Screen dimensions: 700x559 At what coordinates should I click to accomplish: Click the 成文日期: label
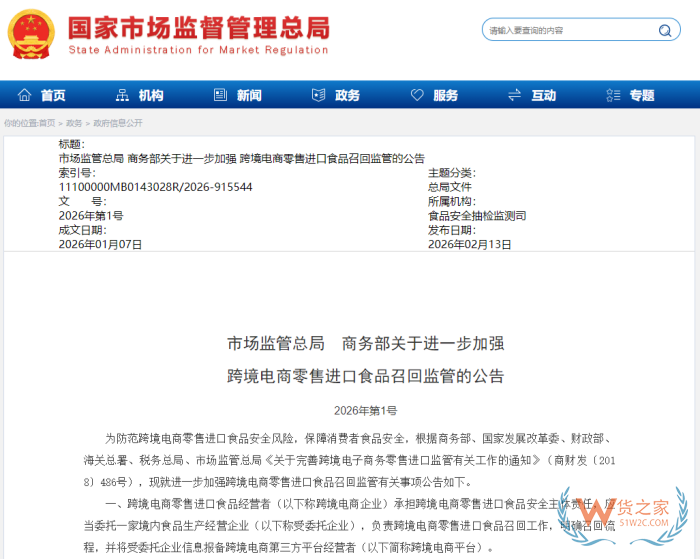point(82,230)
